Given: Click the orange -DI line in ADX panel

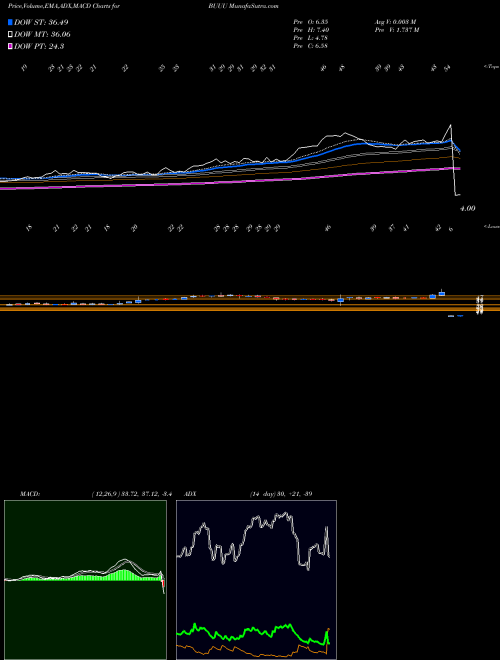Looking at the screenshot, I should [253, 654].
